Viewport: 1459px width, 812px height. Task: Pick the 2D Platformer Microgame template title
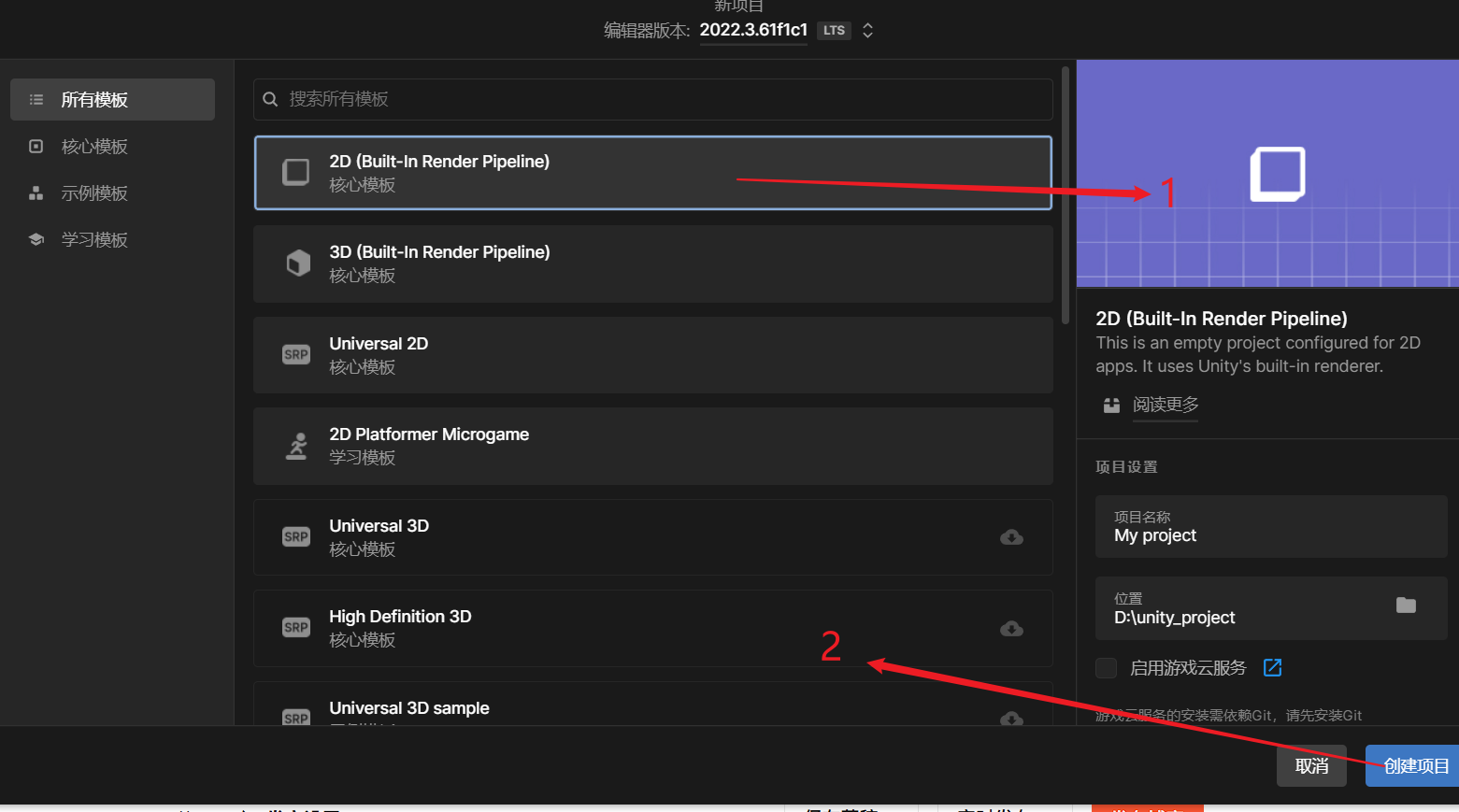point(429,434)
